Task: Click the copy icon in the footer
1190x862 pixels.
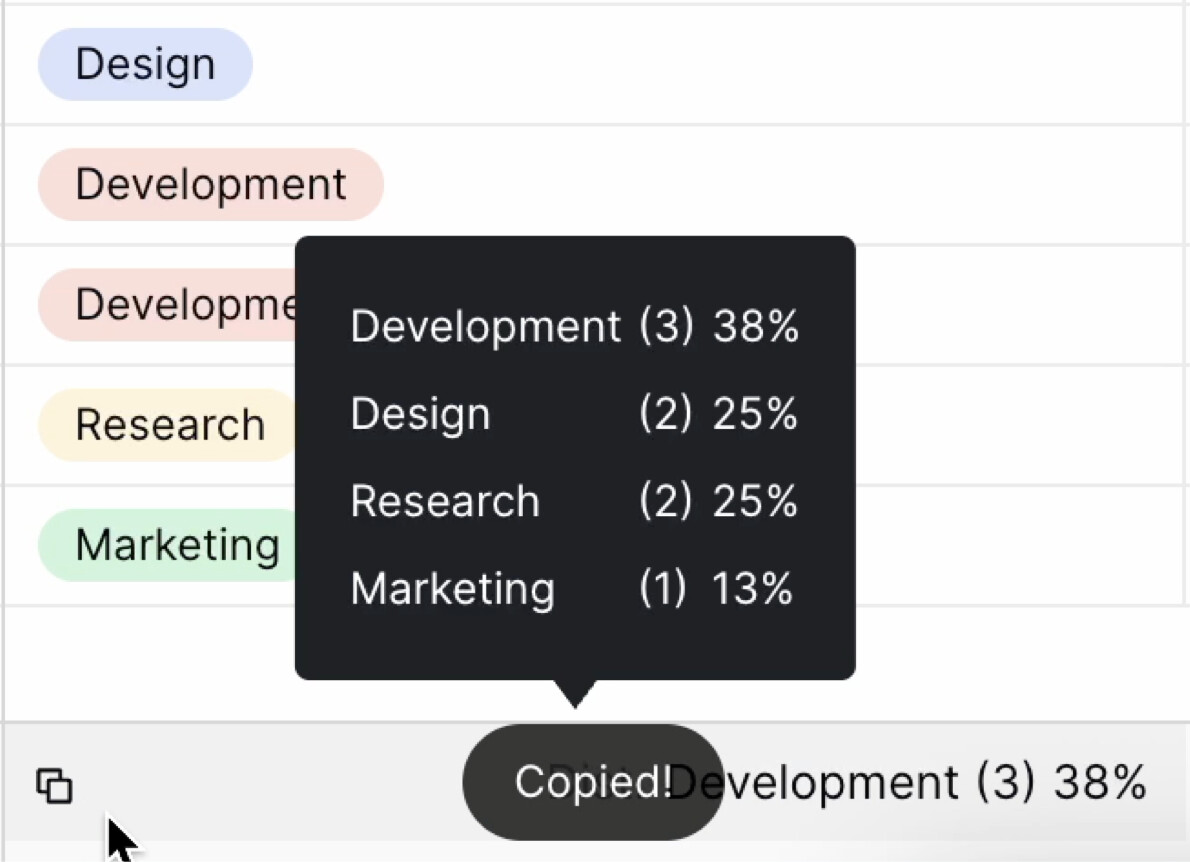Action: point(55,786)
